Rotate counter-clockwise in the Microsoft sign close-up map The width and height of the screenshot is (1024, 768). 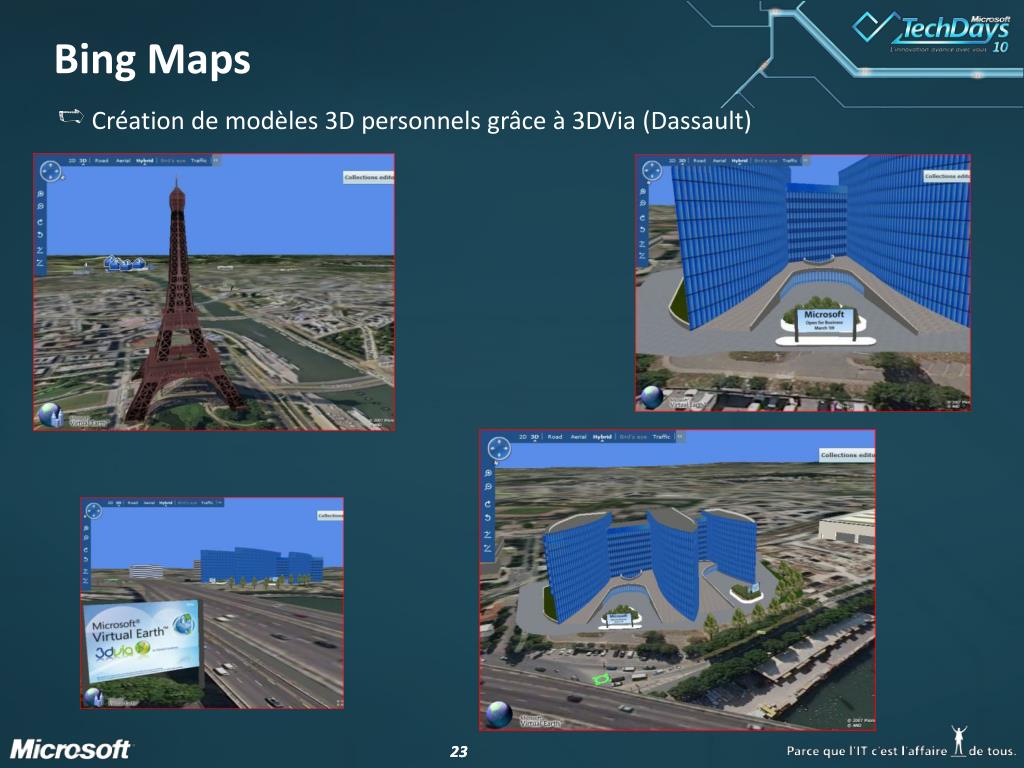pos(643,230)
